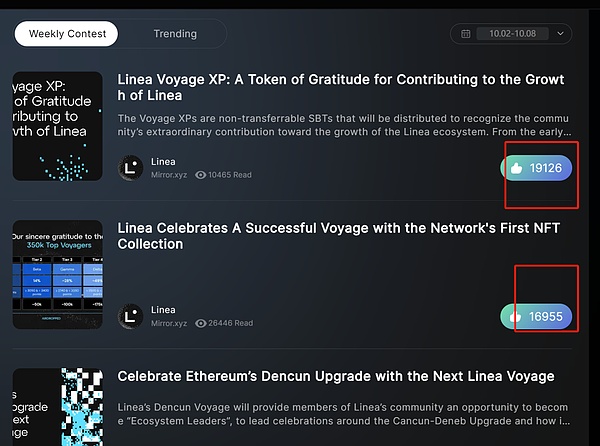
Task: Click the thumbs-up icon on the 16955 button
Action: pyautogui.click(x=516, y=317)
